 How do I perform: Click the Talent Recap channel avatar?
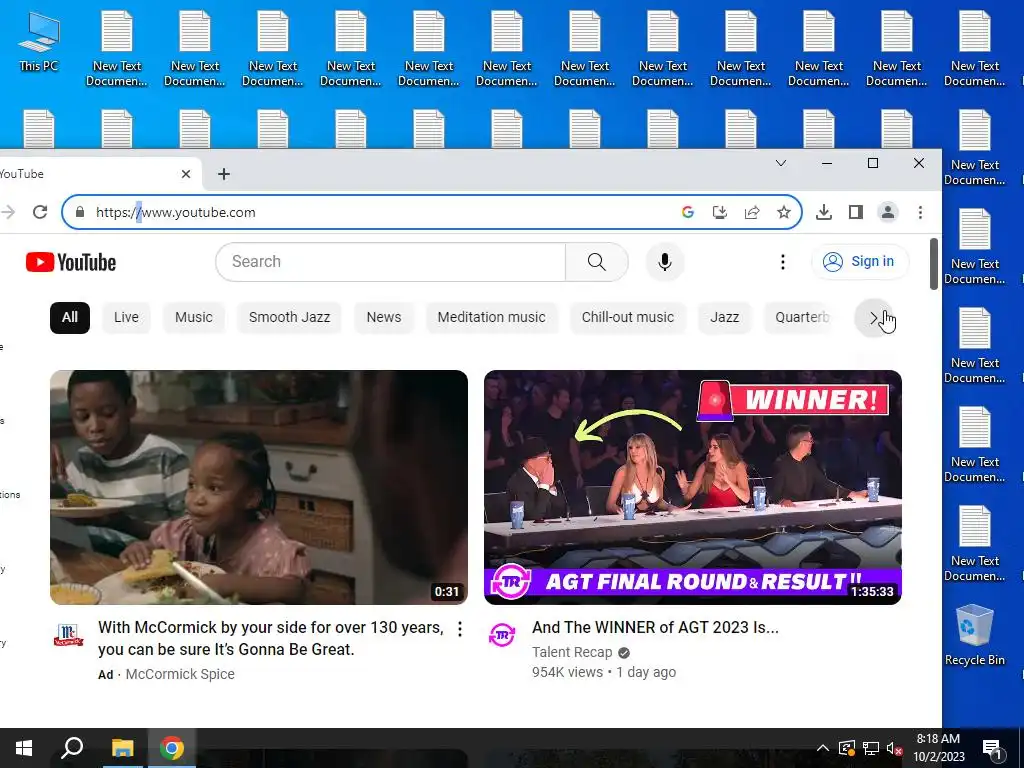pos(502,634)
